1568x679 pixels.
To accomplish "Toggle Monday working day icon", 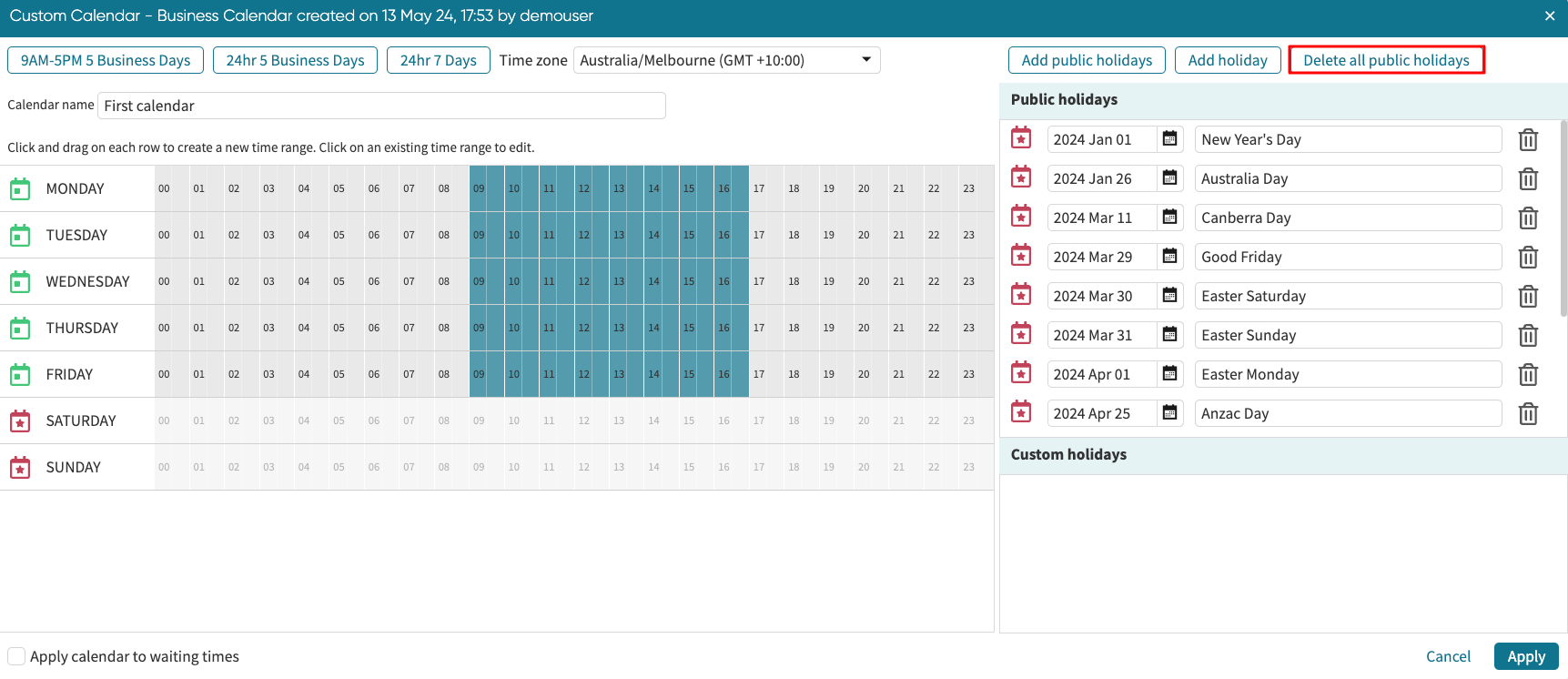I will tap(20, 188).
